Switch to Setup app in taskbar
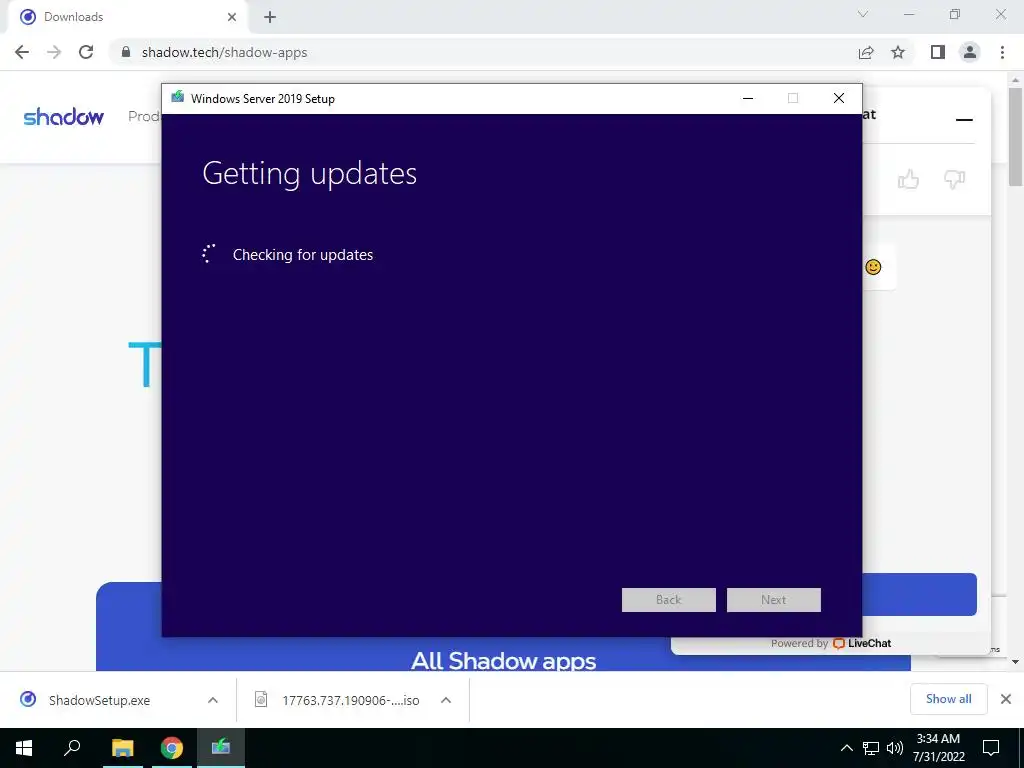 [x=221, y=748]
